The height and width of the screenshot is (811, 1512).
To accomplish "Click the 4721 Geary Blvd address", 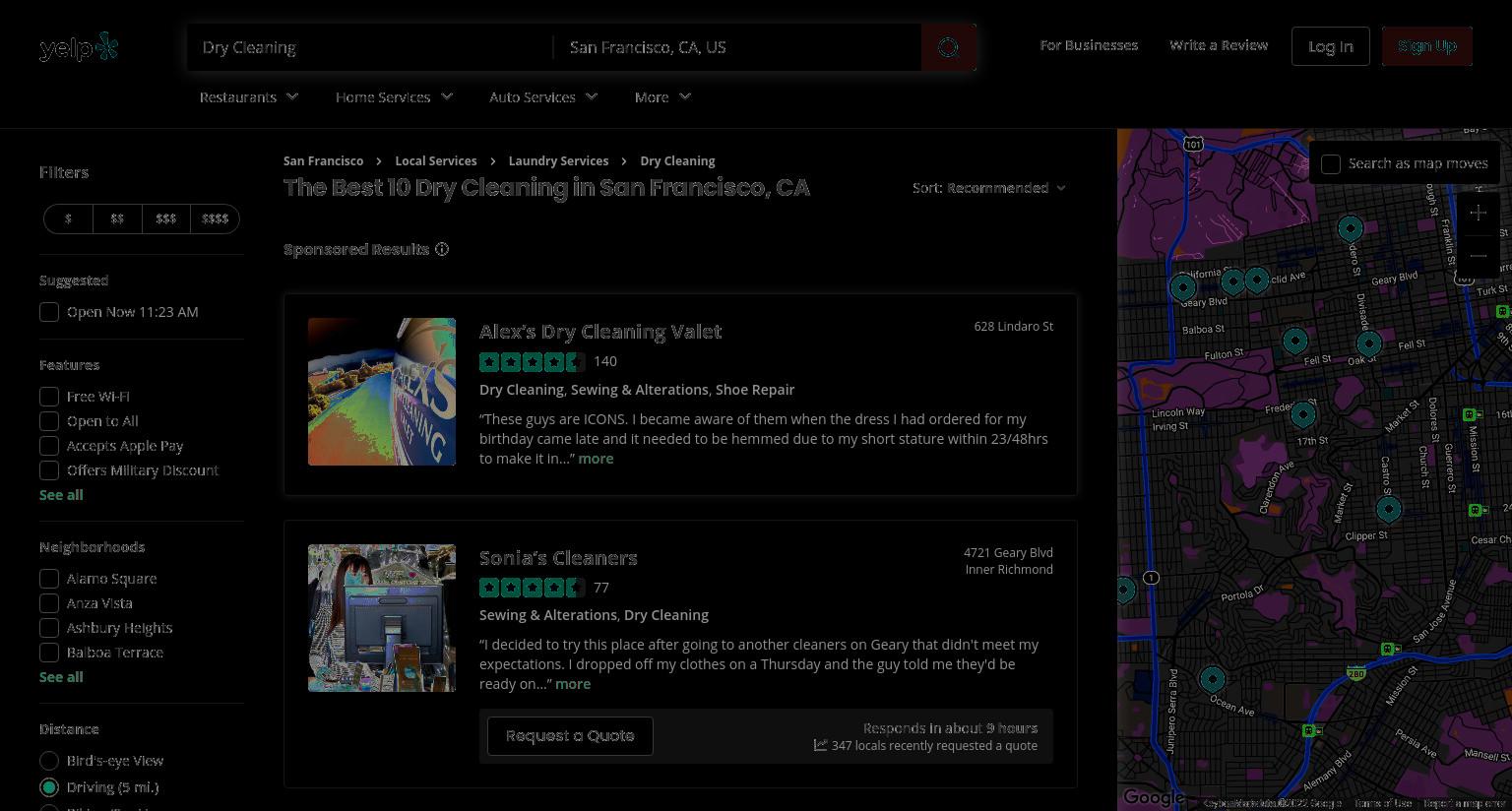I will pyautogui.click(x=1008, y=553).
